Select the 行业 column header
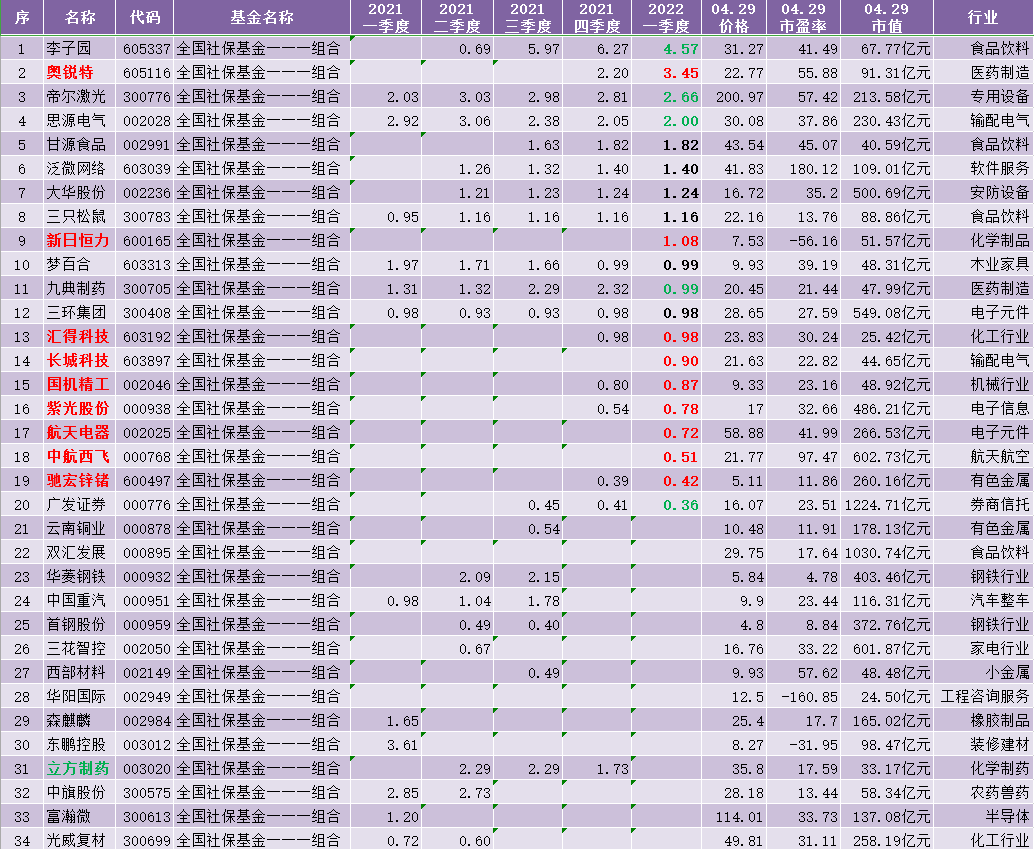 [x=983, y=17]
